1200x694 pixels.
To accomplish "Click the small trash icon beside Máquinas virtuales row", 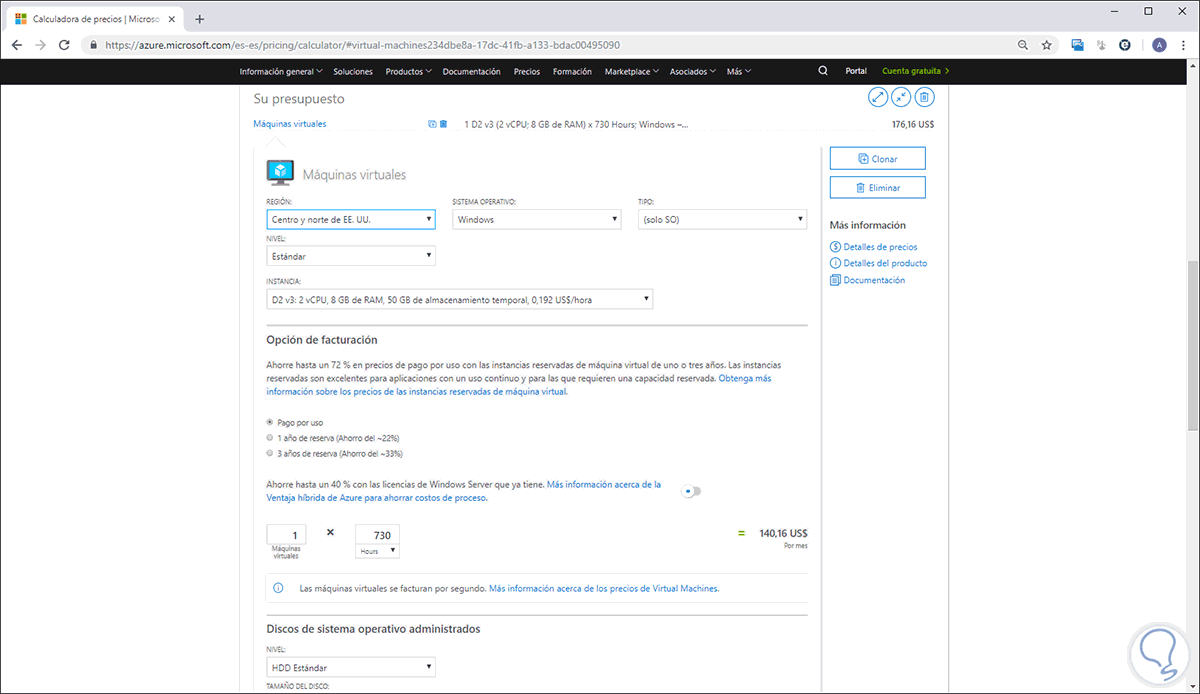I will pos(443,124).
